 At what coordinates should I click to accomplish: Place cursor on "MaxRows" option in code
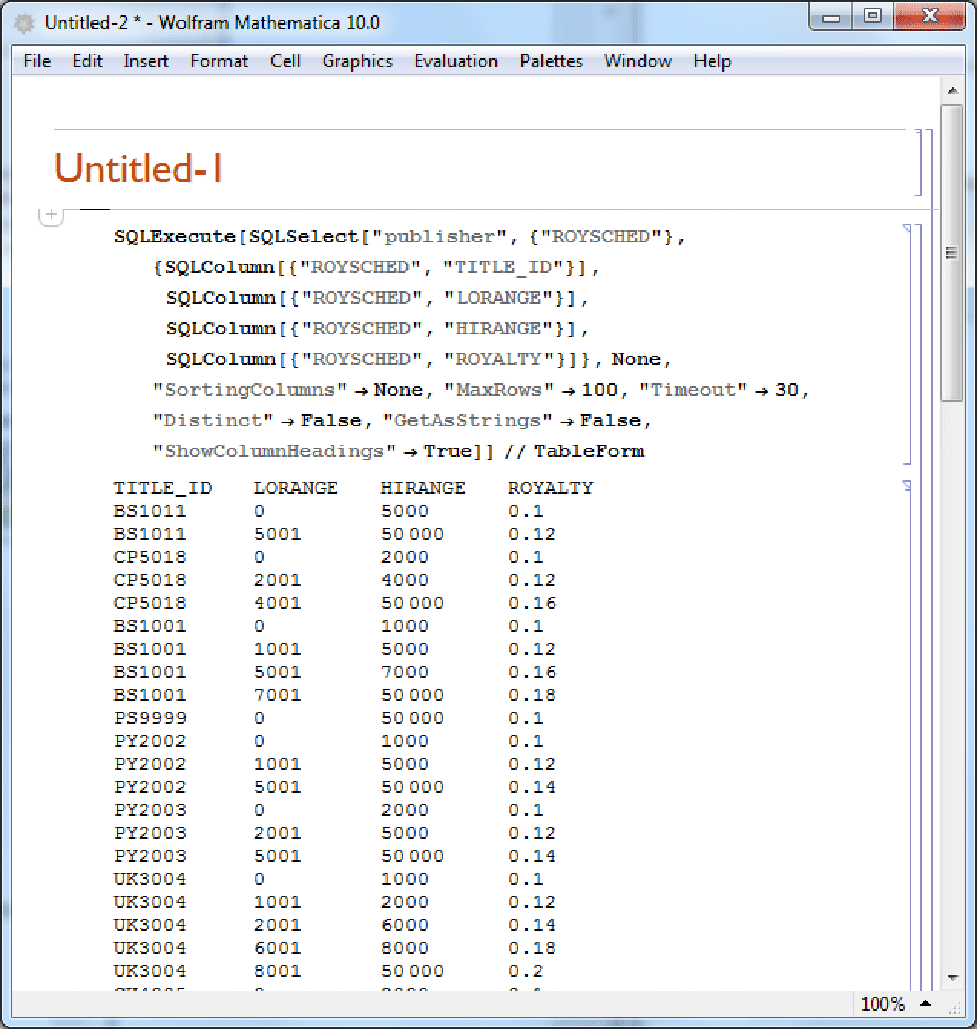(x=498, y=390)
